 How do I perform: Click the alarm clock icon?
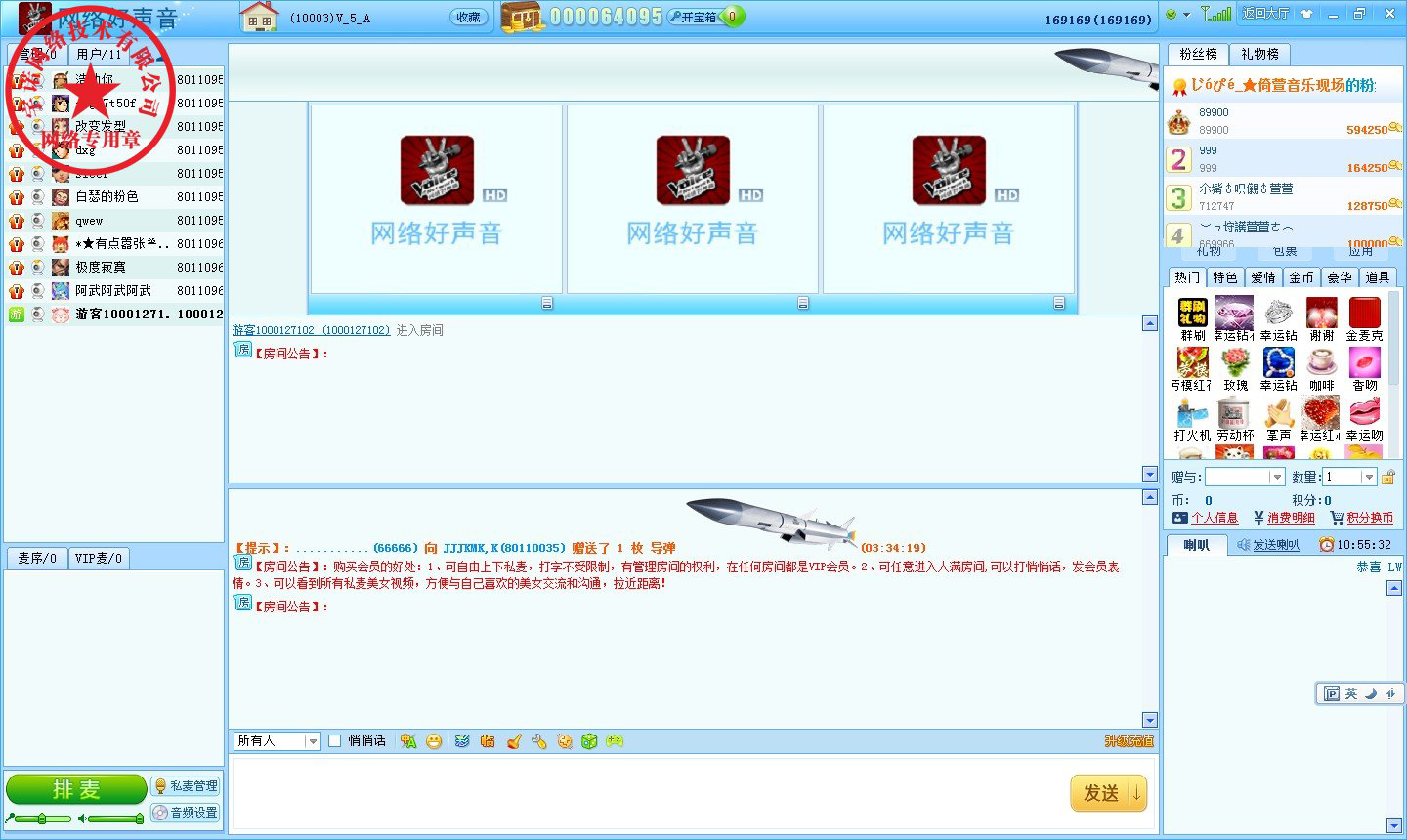(1326, 544)
